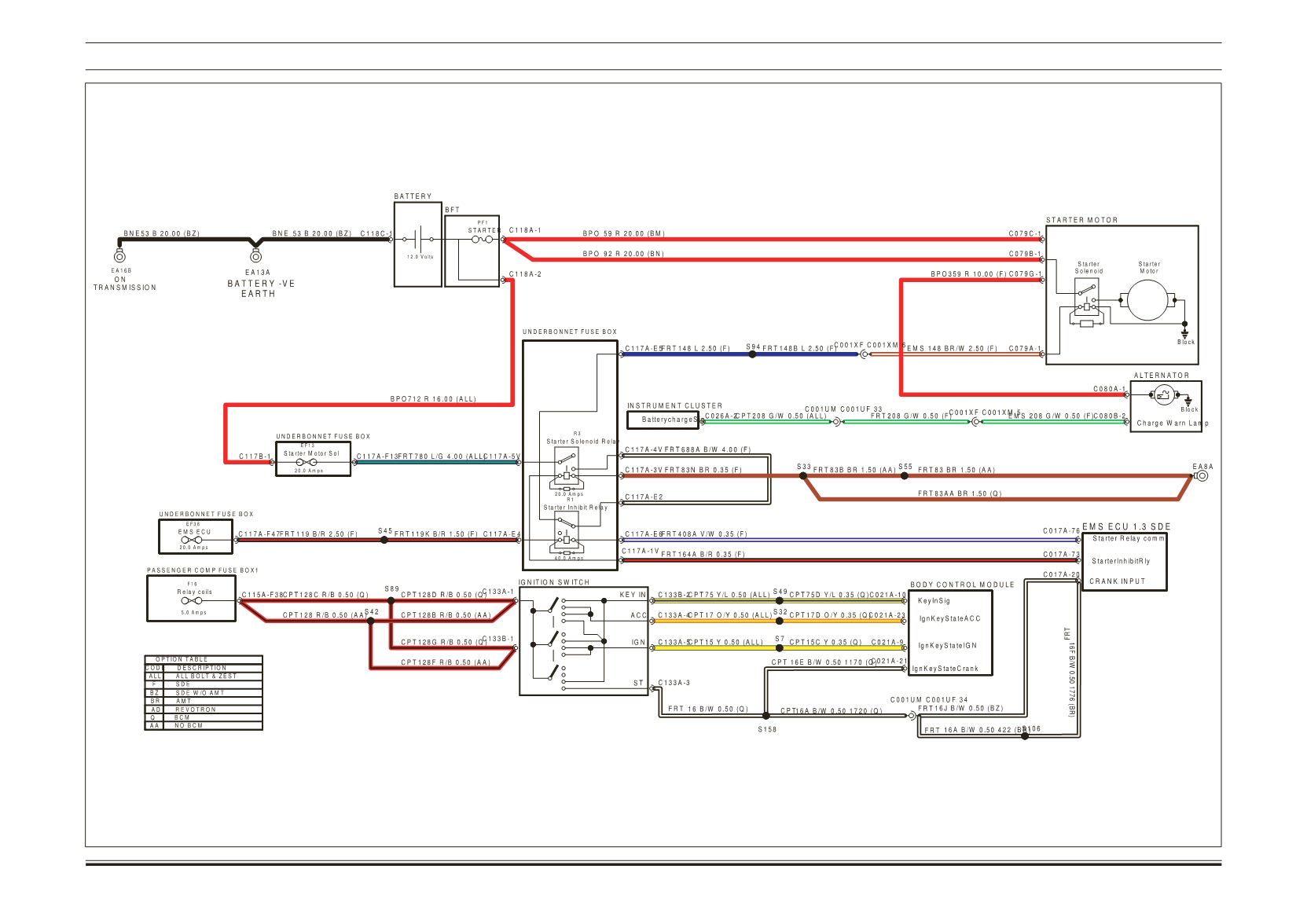The width and height of the screenshot is (1307, 924).
Task: Click the battery cell symbol in BATTERY box
Action: pyautogui.click(x=419, y=239)
